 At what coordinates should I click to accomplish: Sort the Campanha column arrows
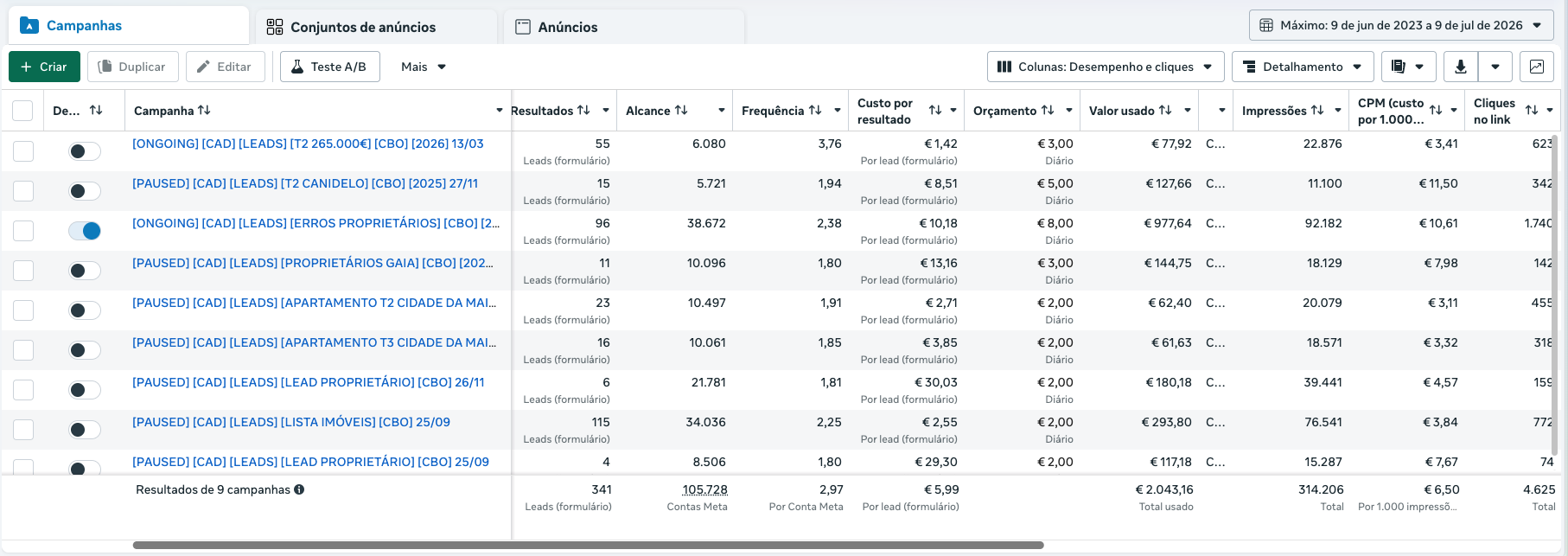pyautogui.click(x=204, y=110)
